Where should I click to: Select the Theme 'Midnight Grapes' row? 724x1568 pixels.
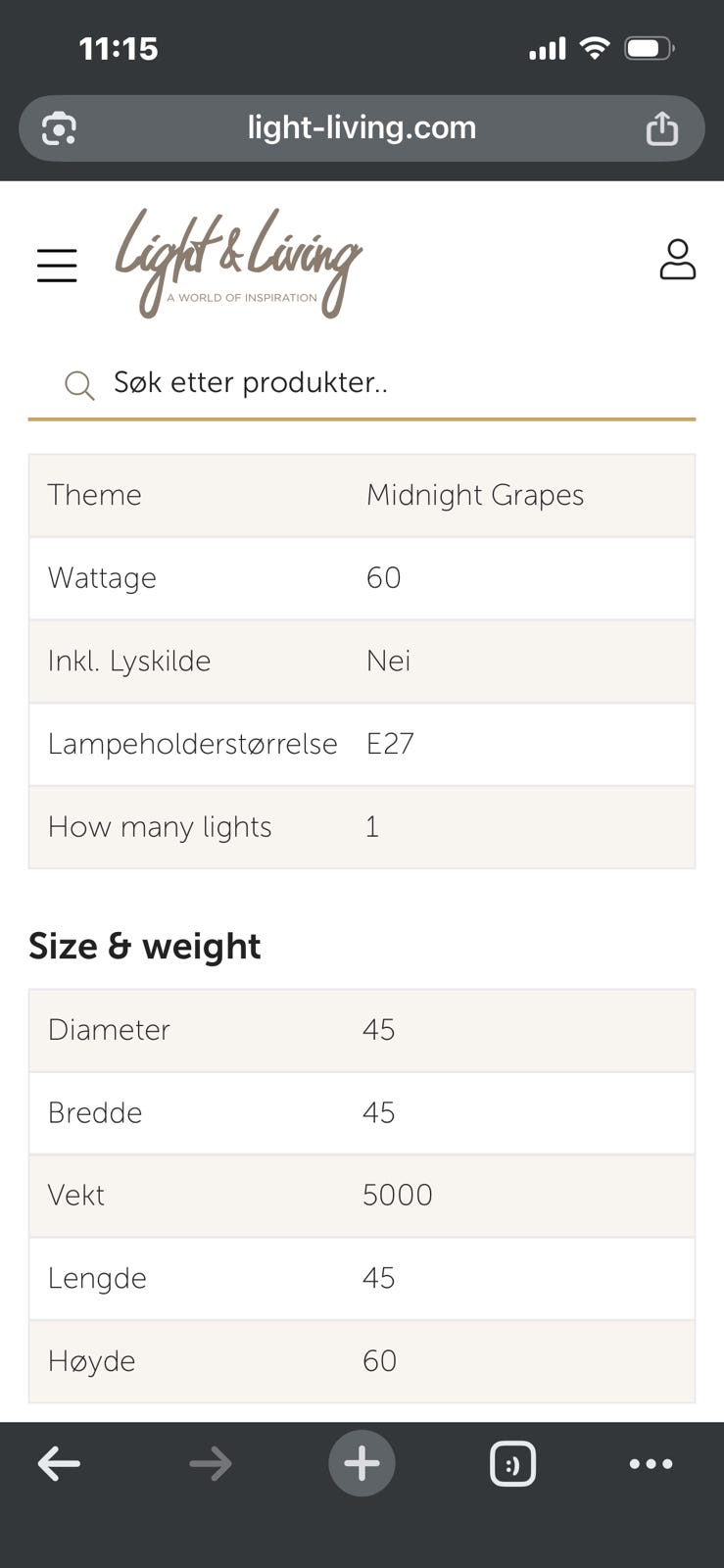coord(362,495)
